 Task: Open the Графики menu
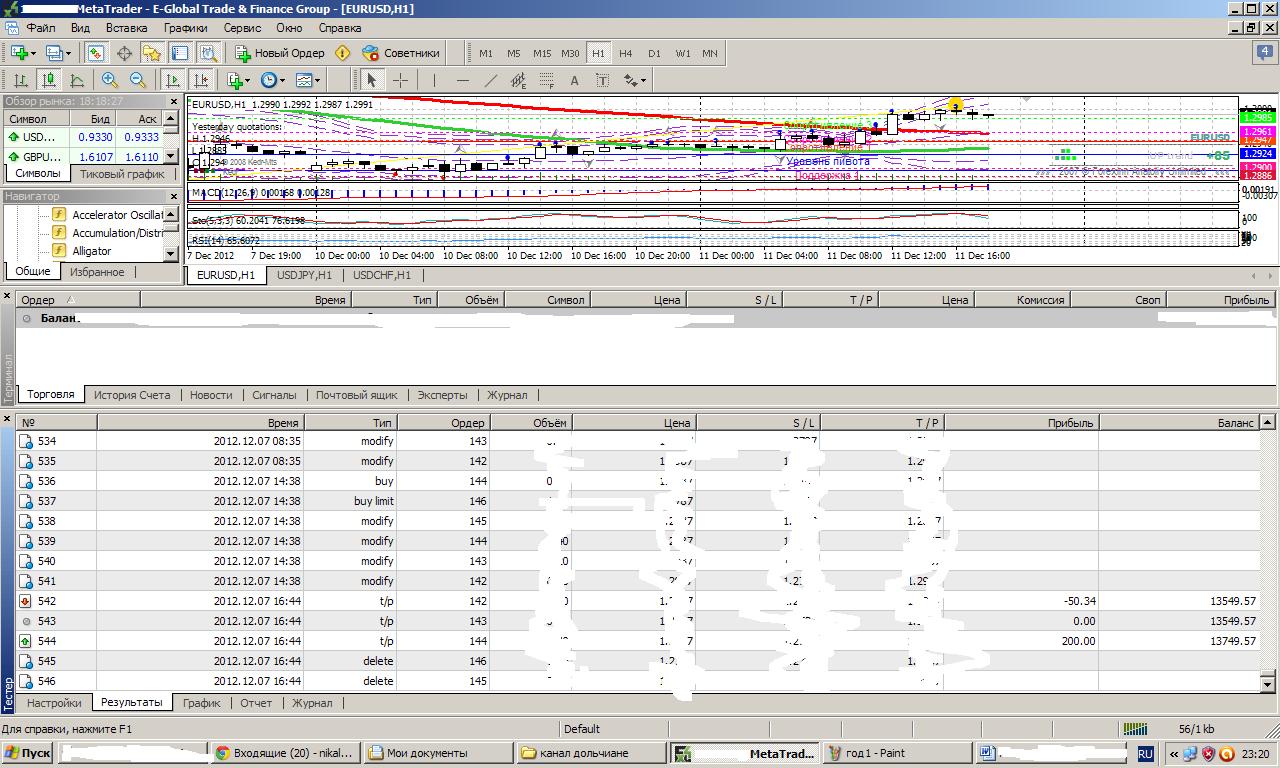coord(186,28)
